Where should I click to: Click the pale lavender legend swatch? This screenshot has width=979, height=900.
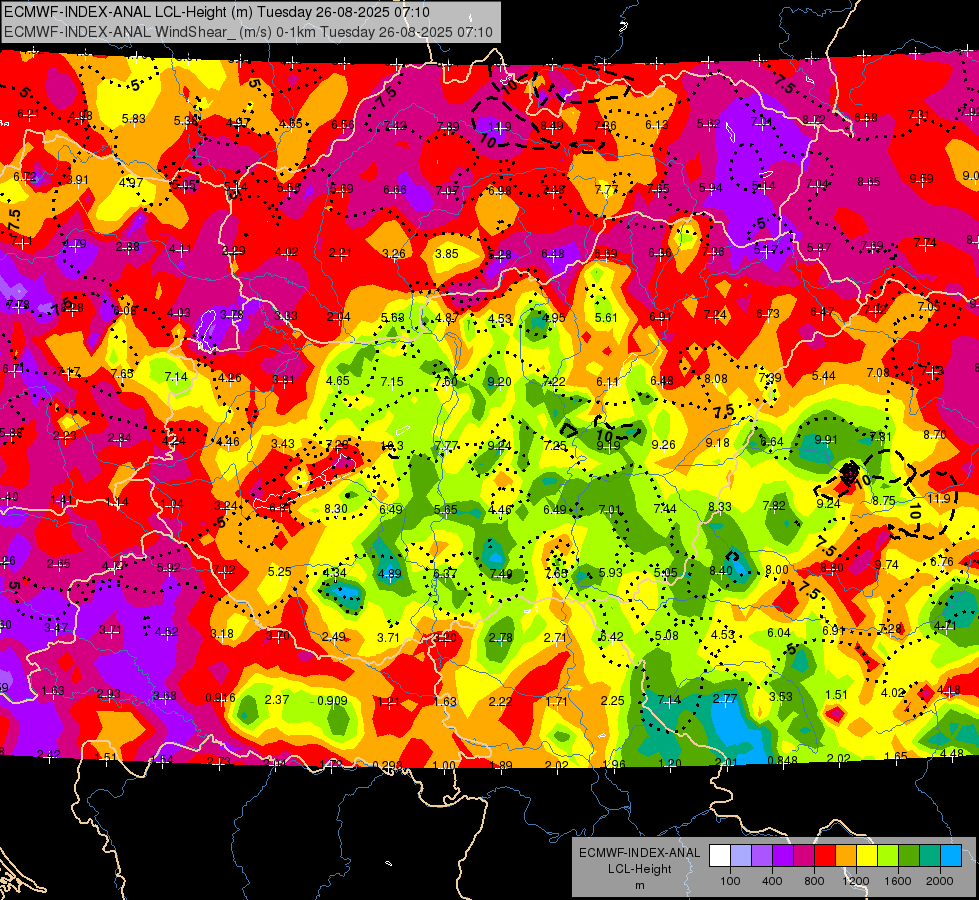coord(741,856)
